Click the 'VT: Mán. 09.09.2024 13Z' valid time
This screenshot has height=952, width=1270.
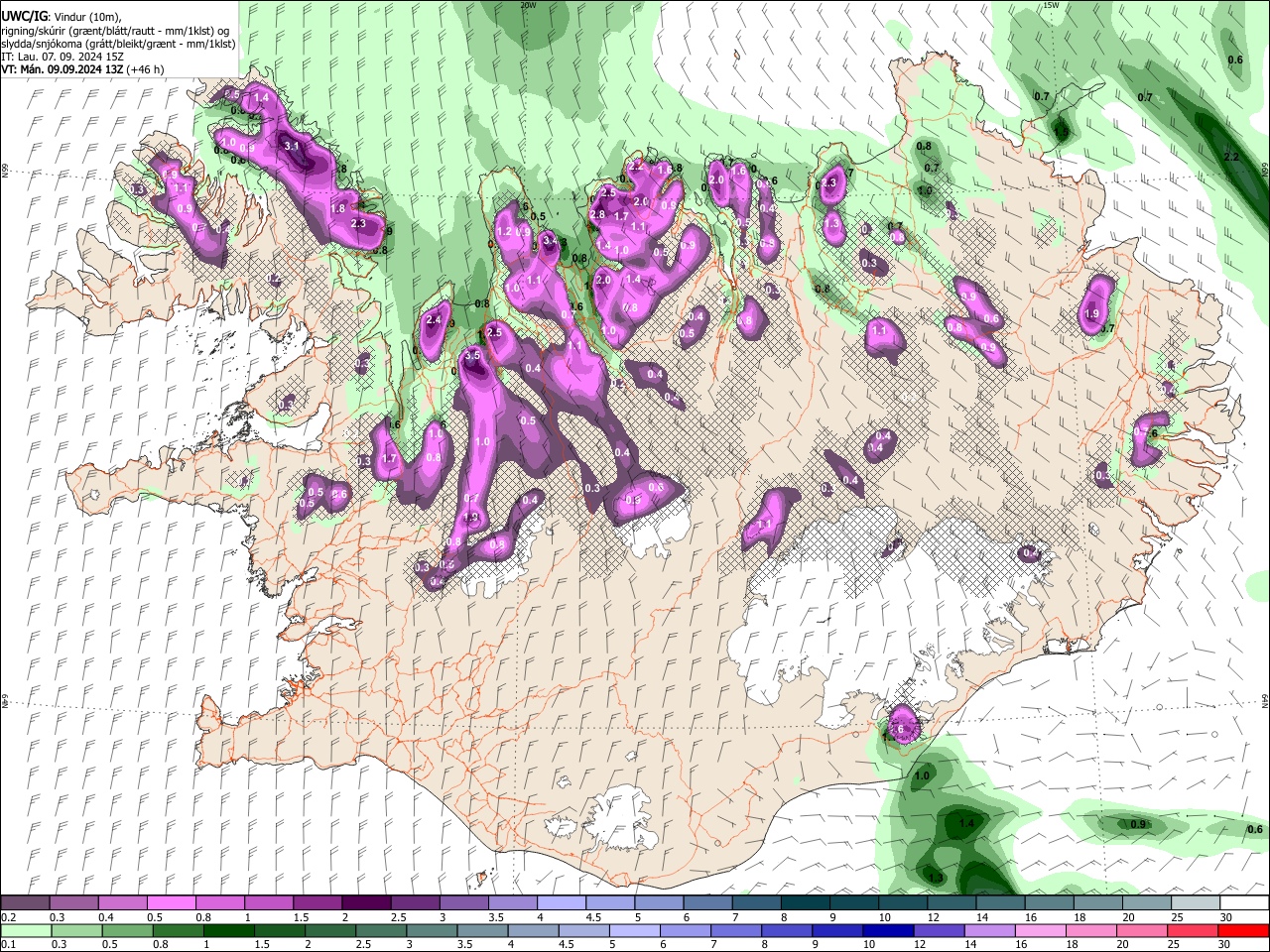(62, 69)
